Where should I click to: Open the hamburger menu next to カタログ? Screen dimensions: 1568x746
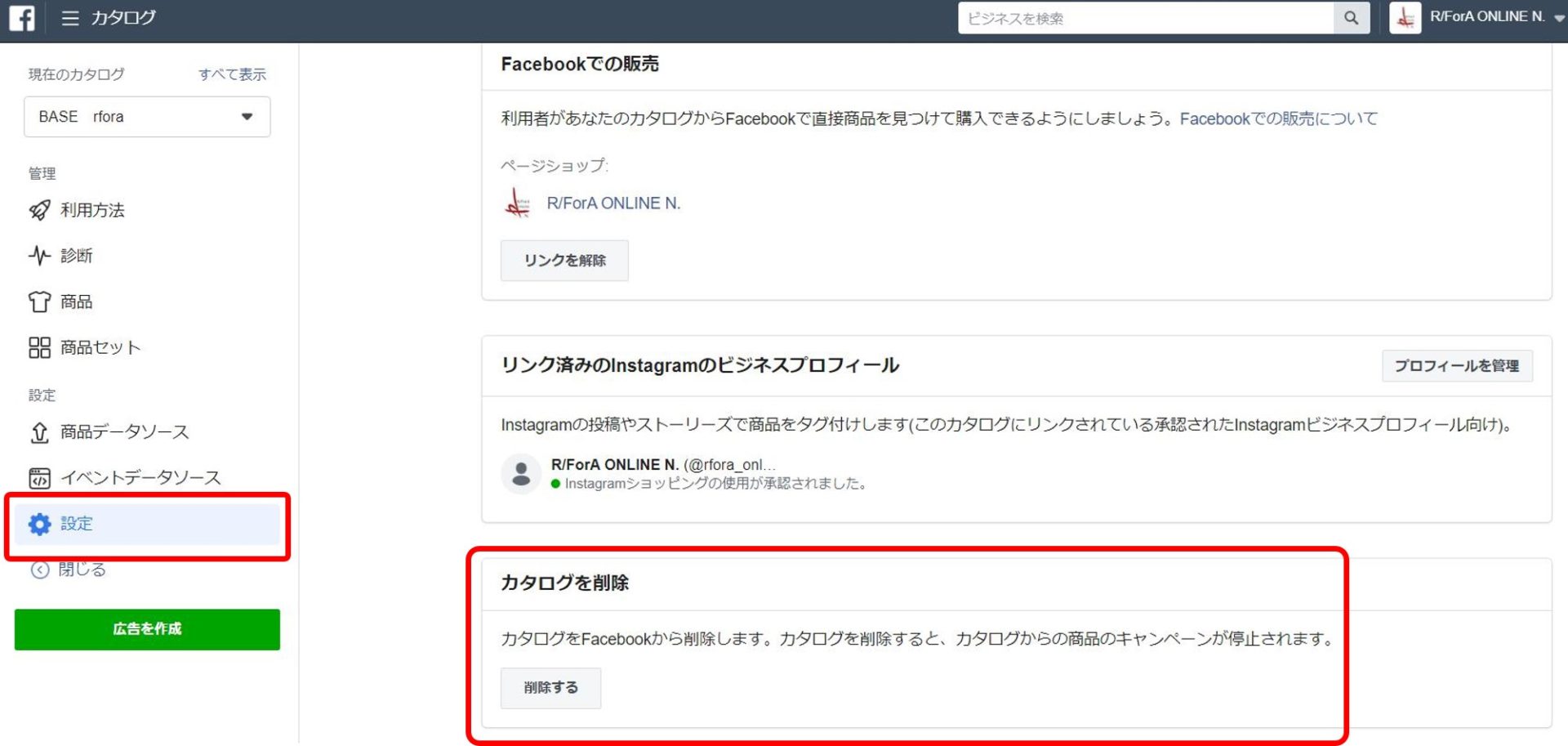[70, 18]
